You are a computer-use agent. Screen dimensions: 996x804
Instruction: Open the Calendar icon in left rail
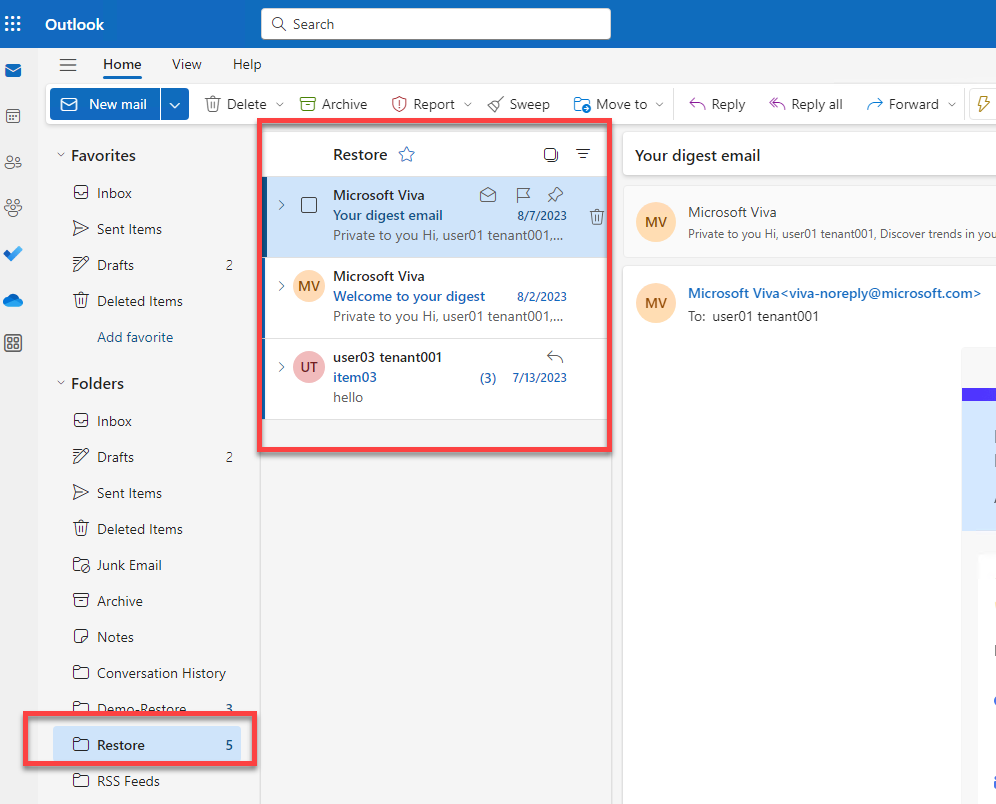click(x=13, y=116)
